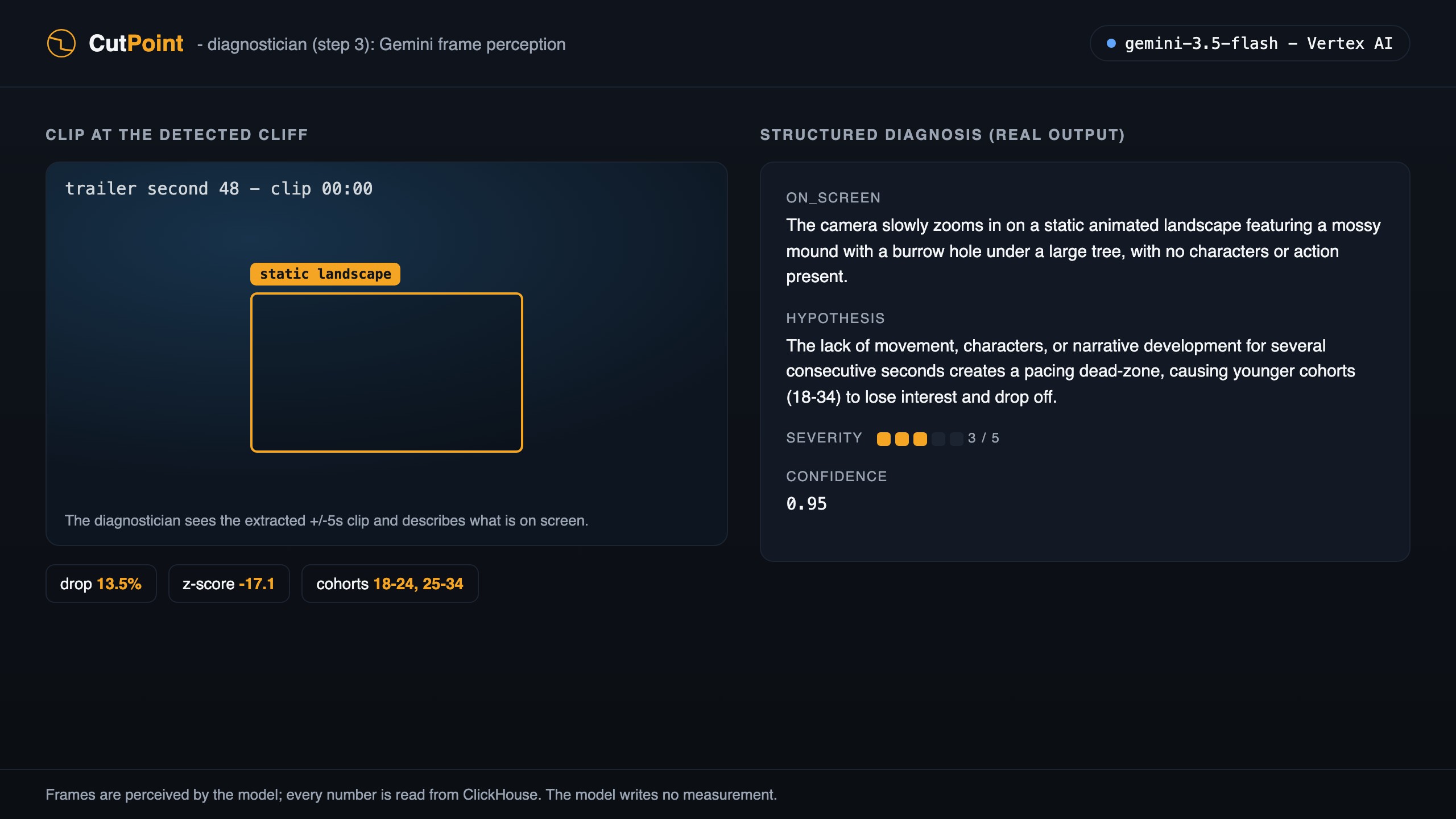The width and height of the screenshot is (1456, 819).
Task: Click the 0.95 confidence value
Action: (806, 503)
